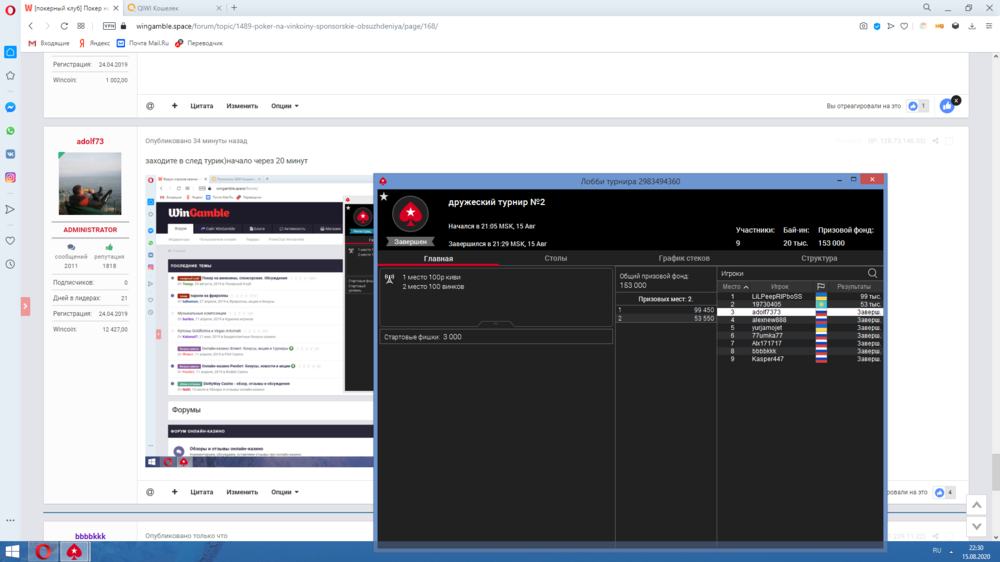The width and height of the screenshot is (1000, 562).
Task: Open WhatsApp from the Opera sidebar
Action: coord(10,131)
